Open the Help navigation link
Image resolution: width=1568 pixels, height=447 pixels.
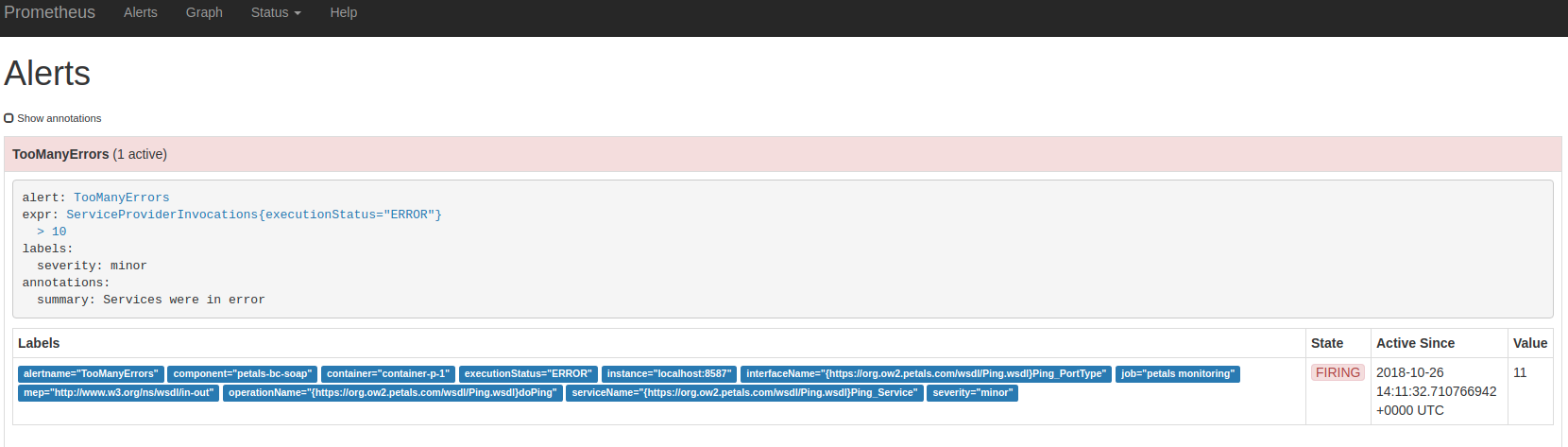(343, 12)
